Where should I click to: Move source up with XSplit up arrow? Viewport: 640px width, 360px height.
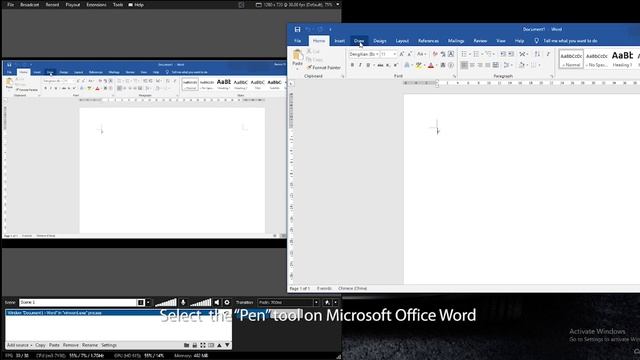point(219,345)
